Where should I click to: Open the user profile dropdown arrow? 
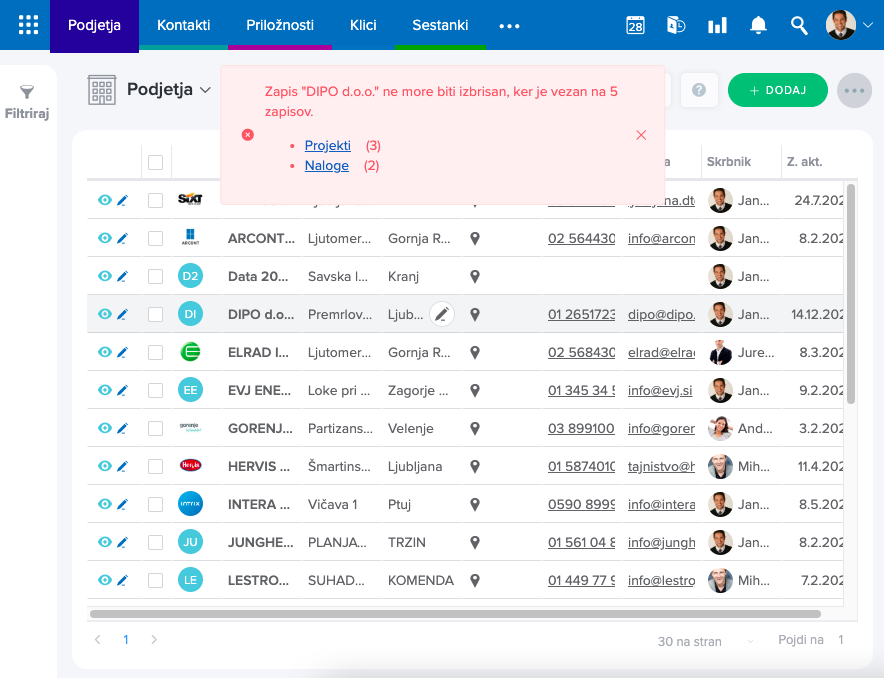(866, 26)
